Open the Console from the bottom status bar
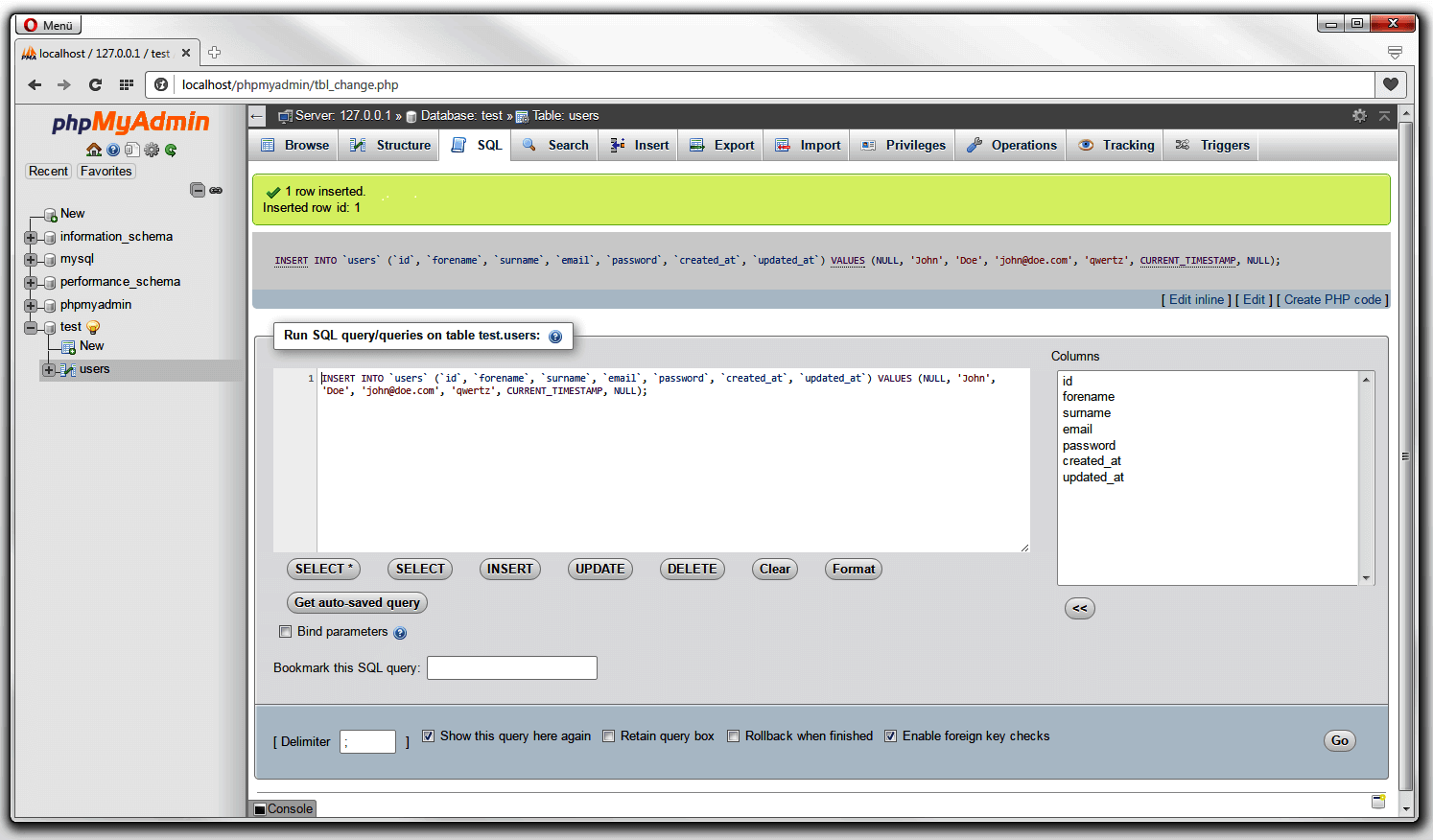1433x840 pixels. pyautogui.click(x=283, y=808)
